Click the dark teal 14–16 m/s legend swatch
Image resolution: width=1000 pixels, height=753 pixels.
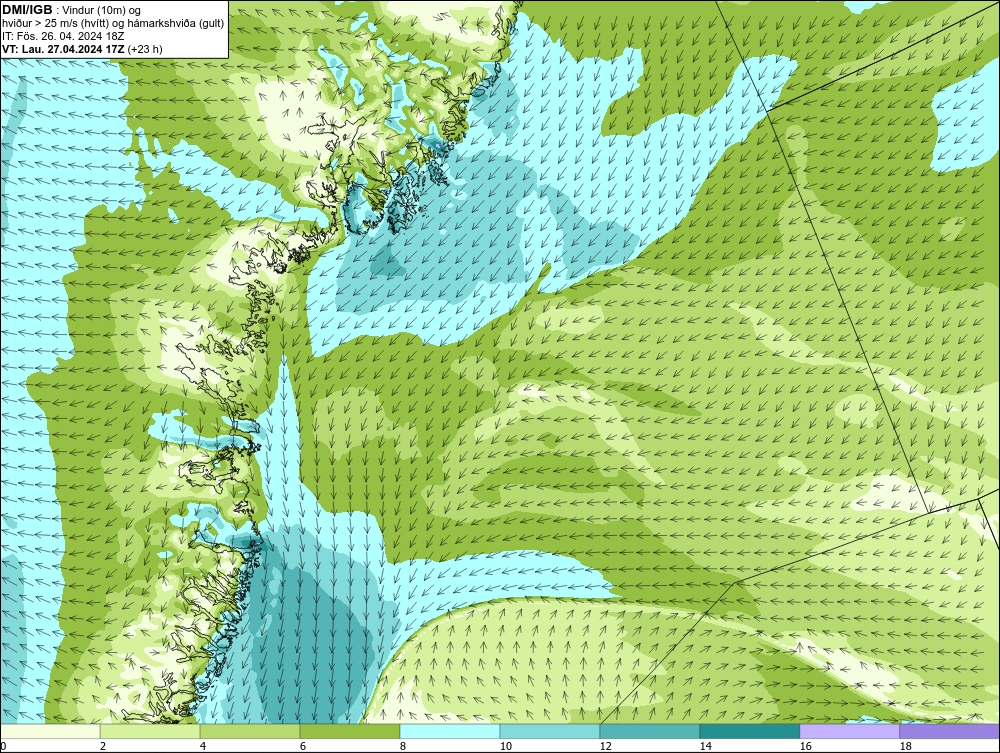(x=749, y=731)
